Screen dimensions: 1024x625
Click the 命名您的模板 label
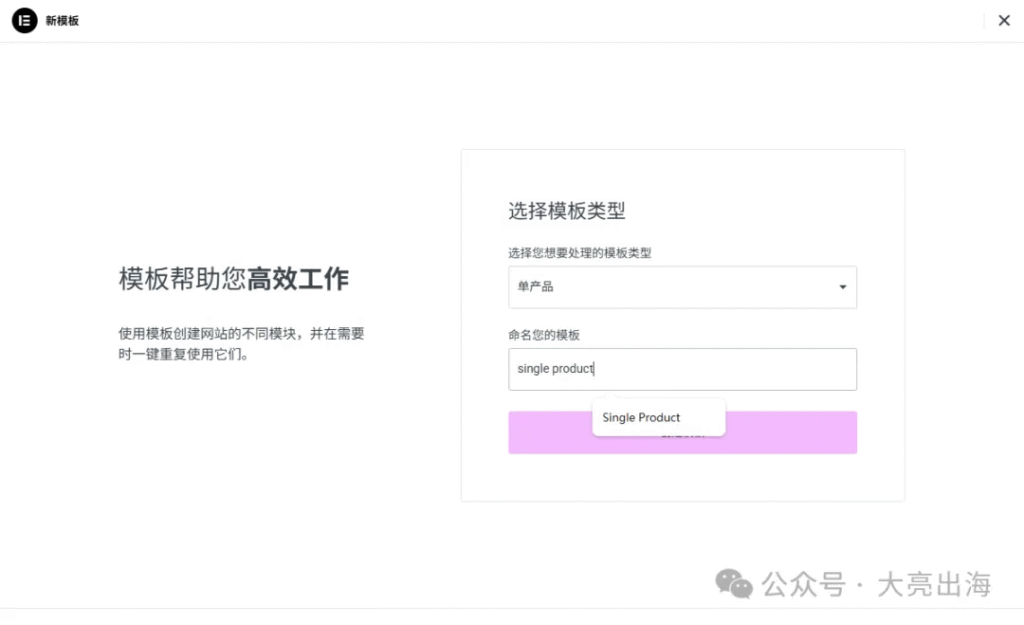click(x=544, y=335)
